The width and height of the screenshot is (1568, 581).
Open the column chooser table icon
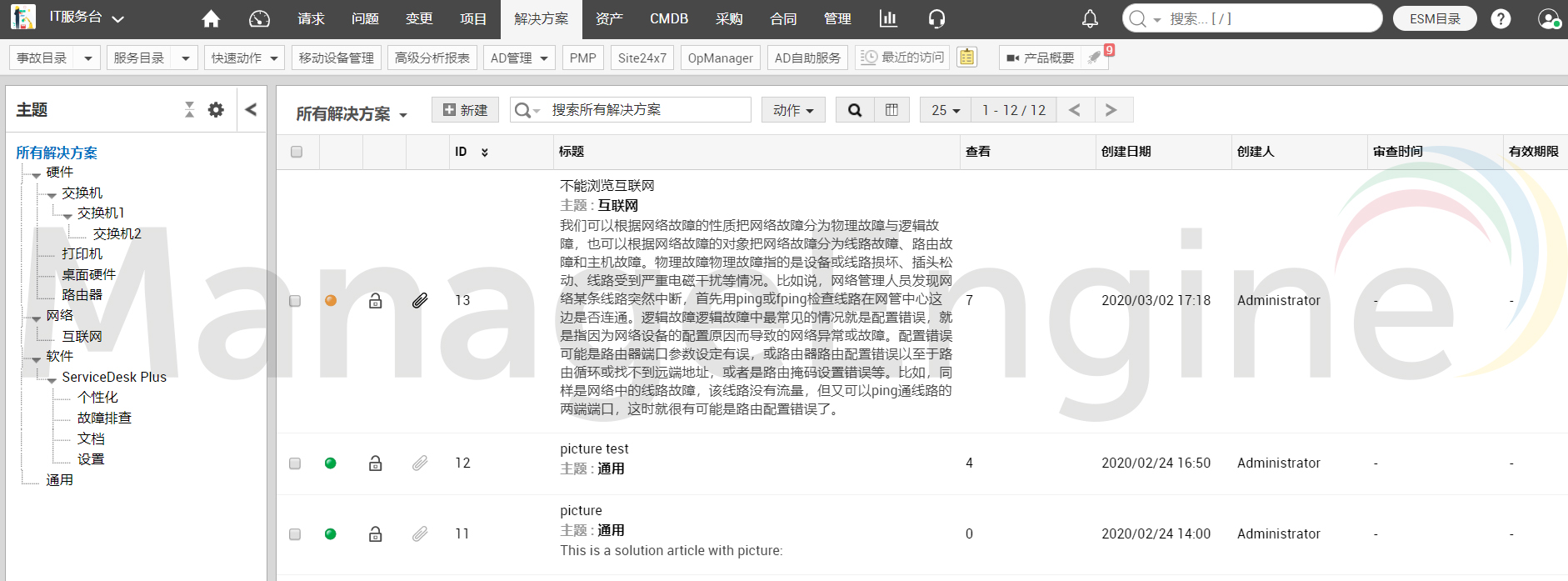[891, 110]
